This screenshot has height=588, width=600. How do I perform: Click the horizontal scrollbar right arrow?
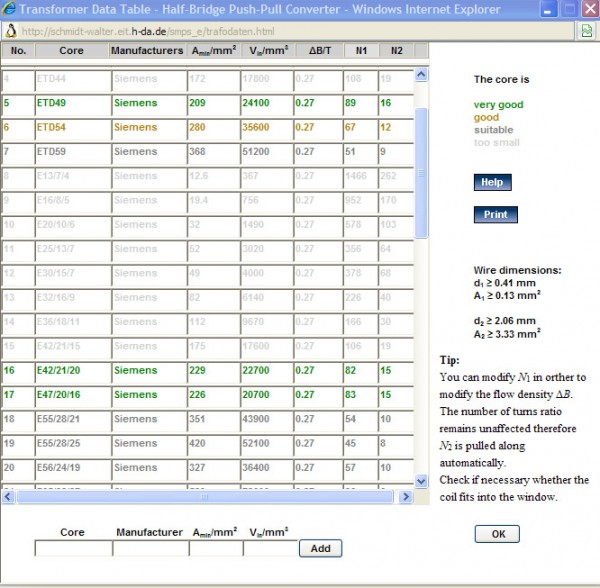(x=407, y=496)
